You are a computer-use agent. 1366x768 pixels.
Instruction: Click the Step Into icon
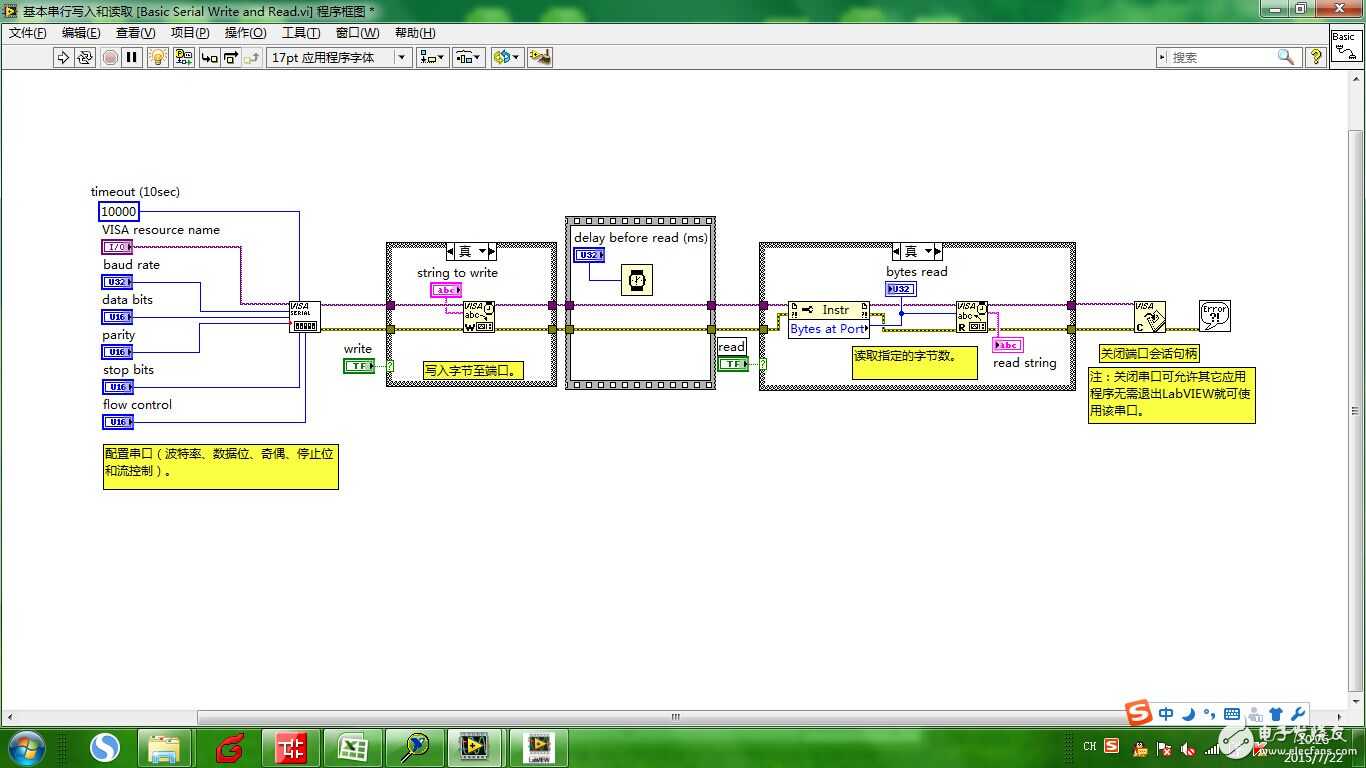tap(209, 57)
